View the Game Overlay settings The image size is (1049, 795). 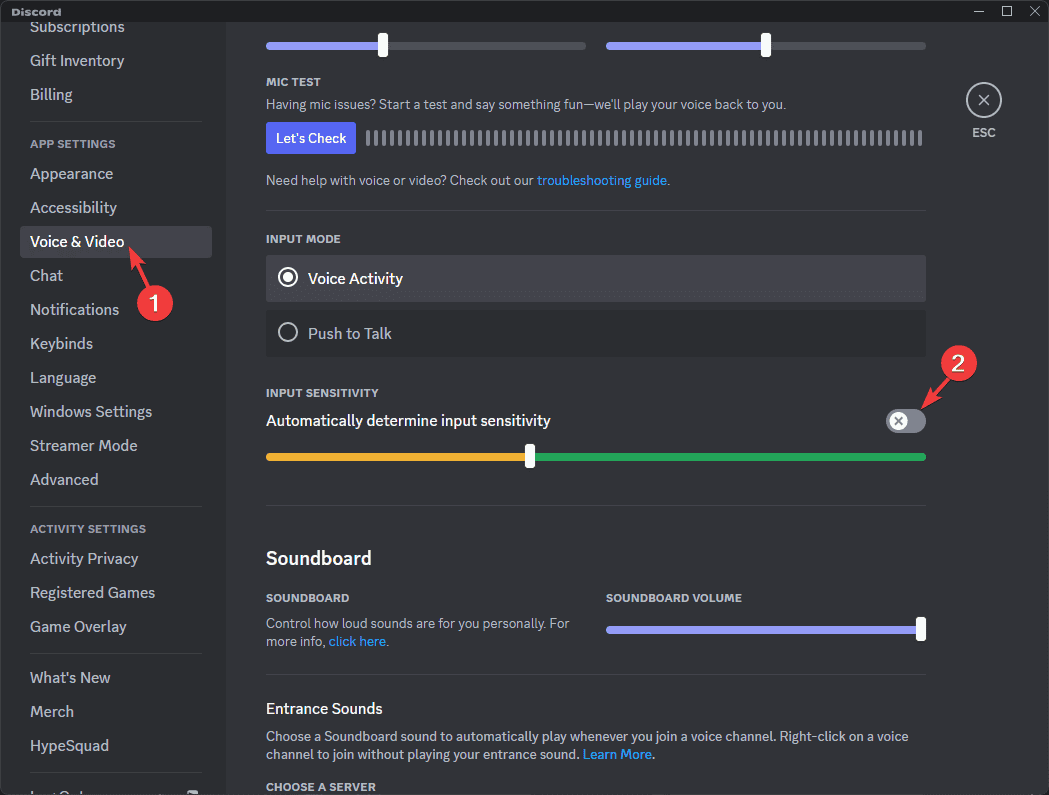coord(78,626)
